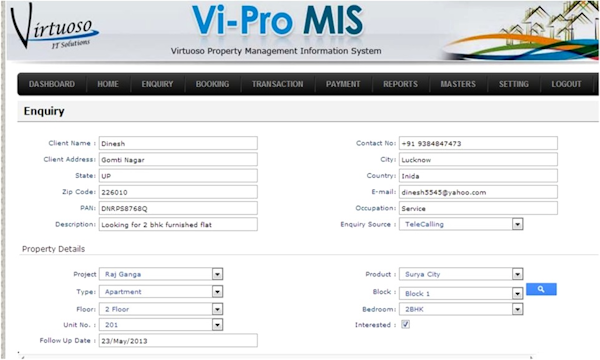Open the Floor dropdown showing 2 Floor
This screenshot has width=600, height=360.
[x=161, y=309]
